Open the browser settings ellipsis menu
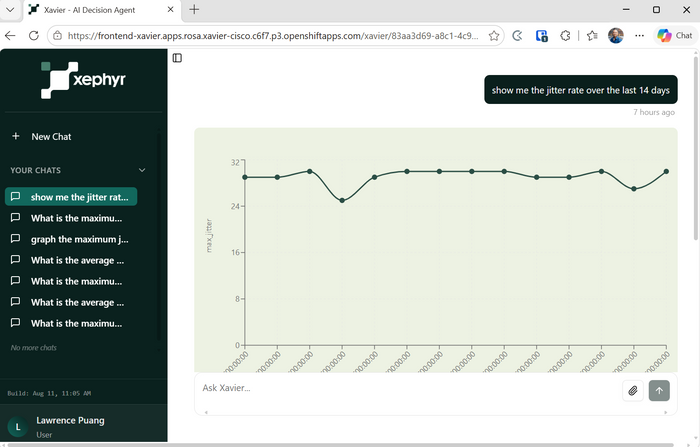Image resolution: width=700 pixels, height=447 pixels. [639, 36]
